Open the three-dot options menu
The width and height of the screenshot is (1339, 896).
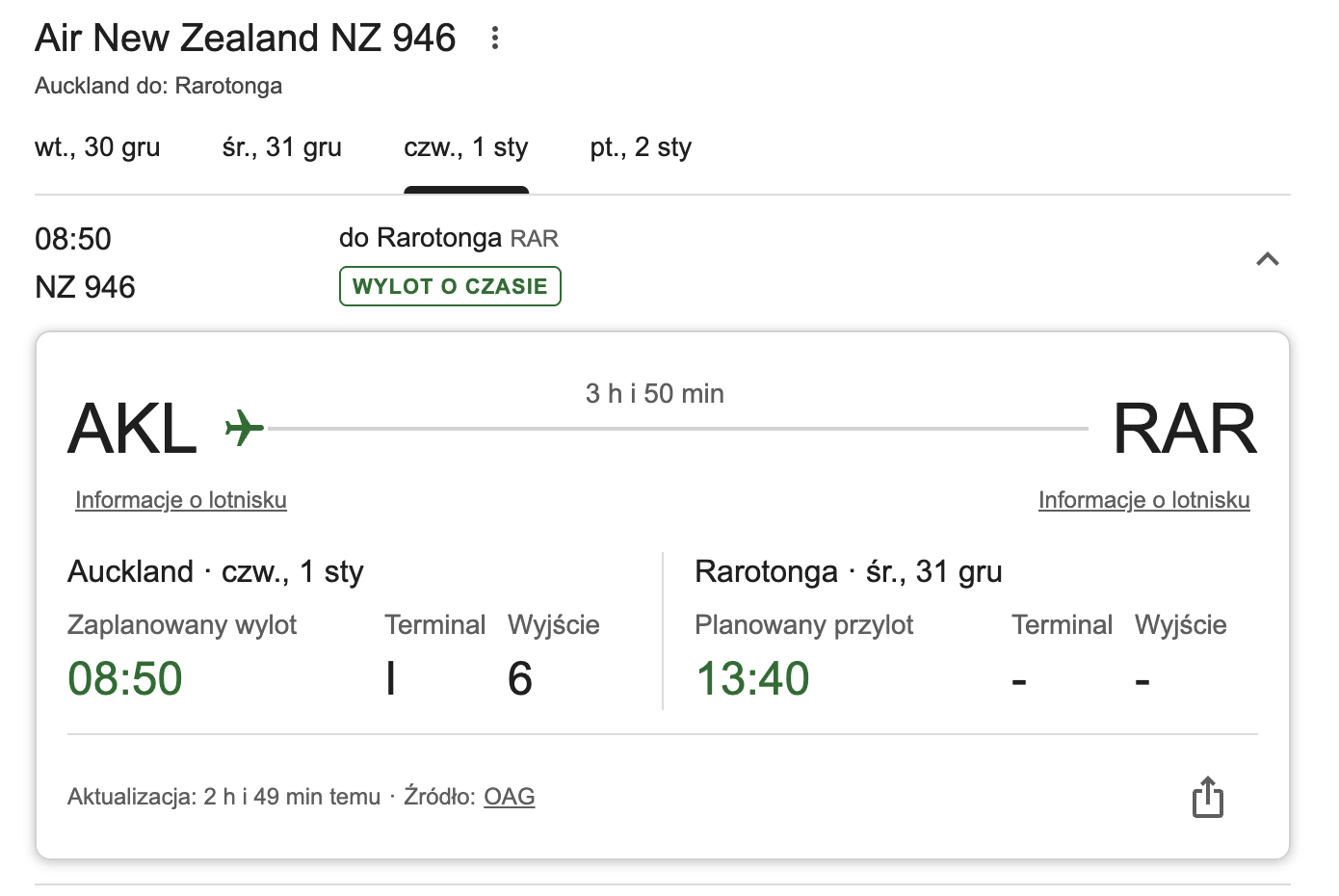pyautogui.click(x=494, y=38)
